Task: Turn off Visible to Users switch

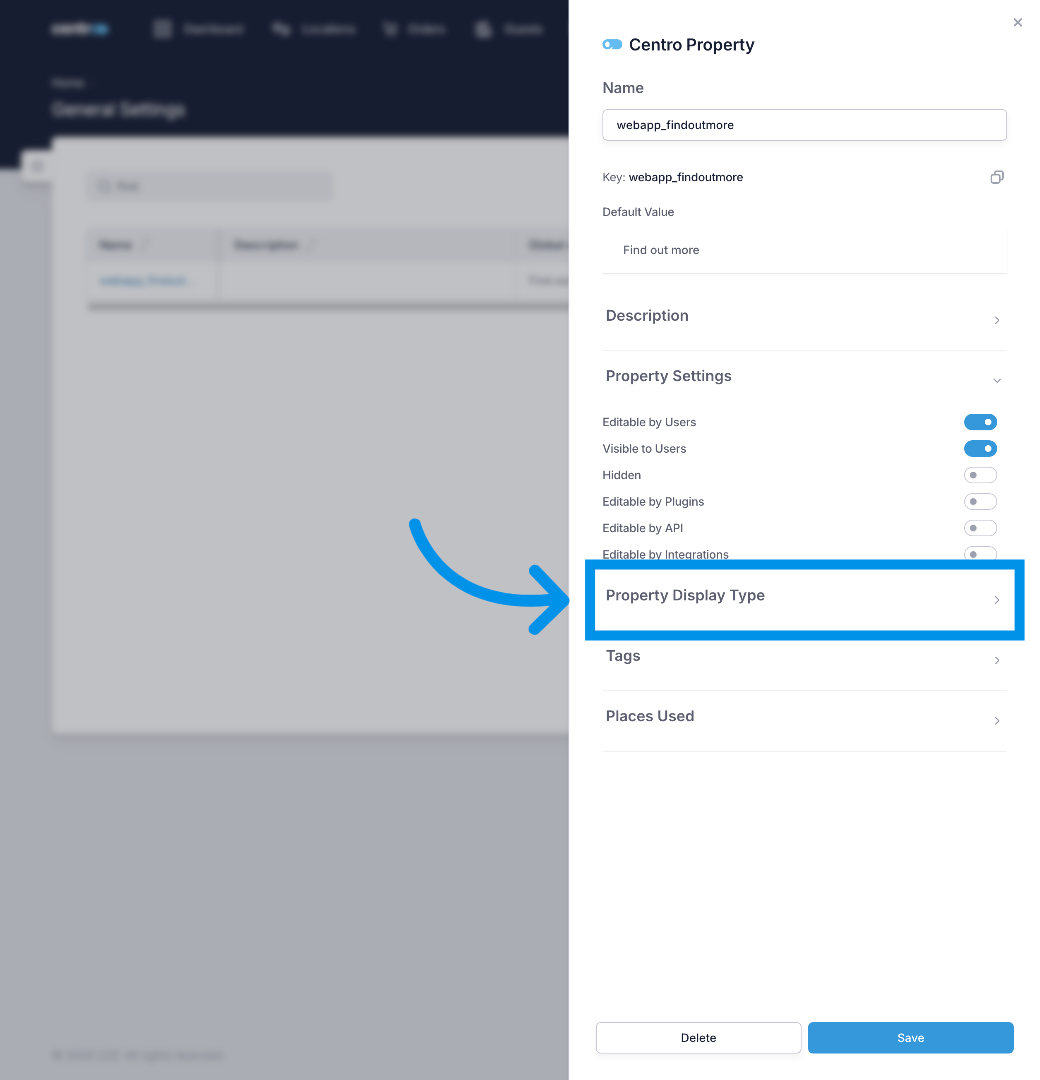Action: point(980,448)
